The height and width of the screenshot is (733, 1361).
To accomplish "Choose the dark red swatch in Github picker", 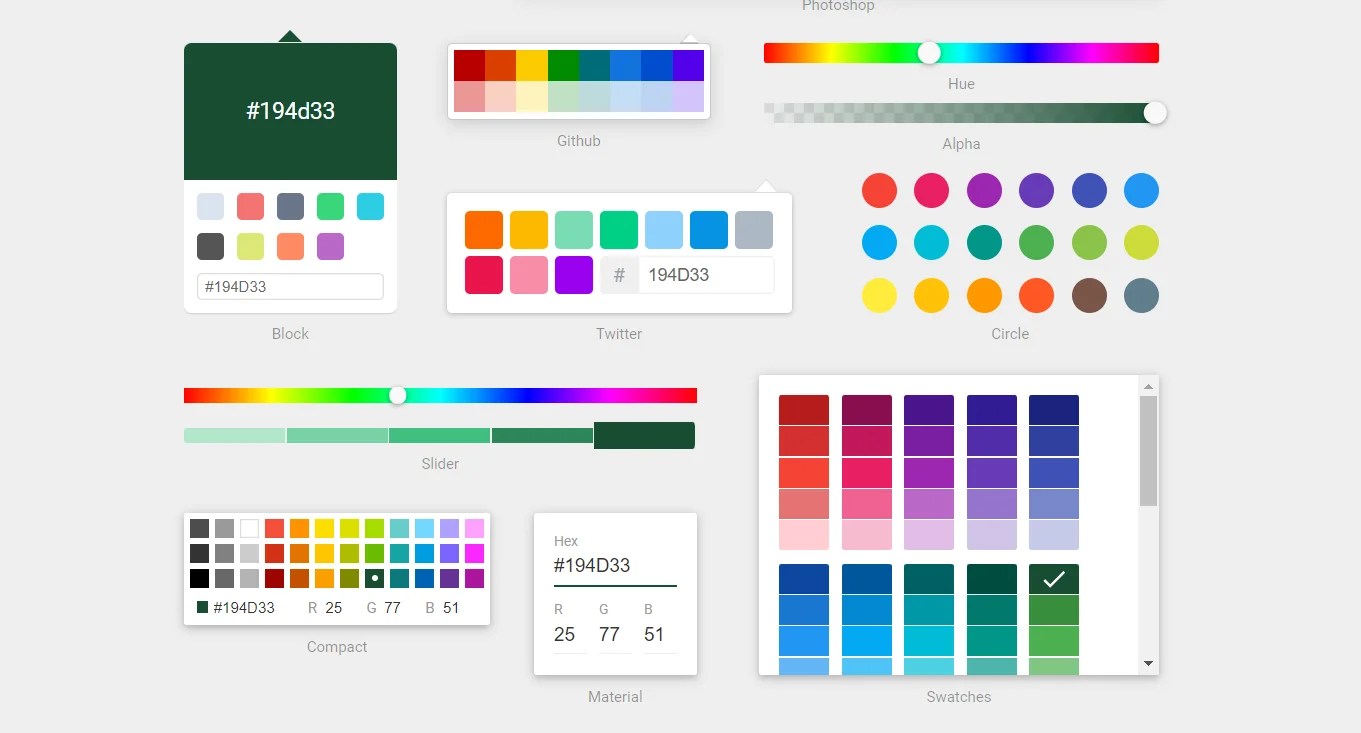I will (469, 65).
